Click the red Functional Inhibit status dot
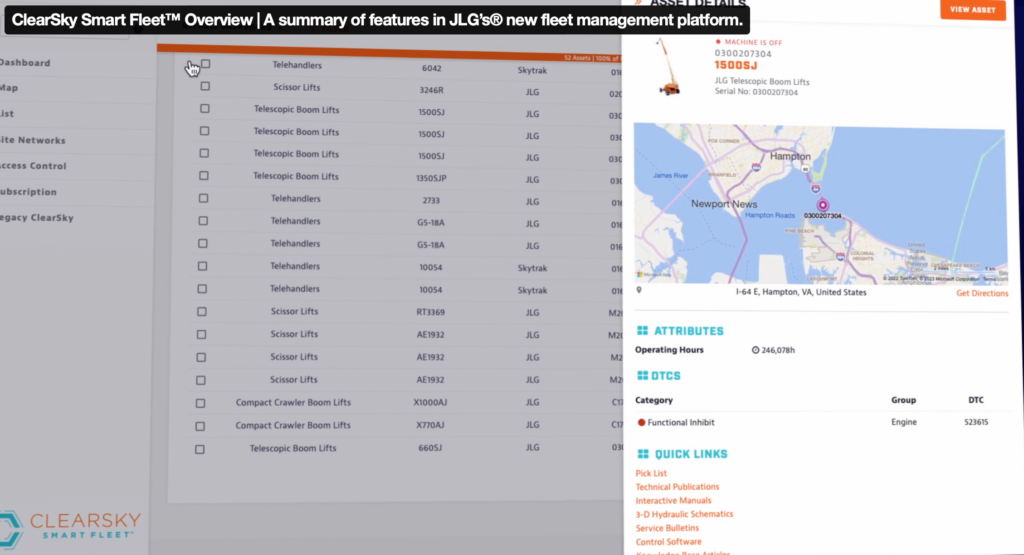The height and width of the screenshot is (555, 1024). [641, 423]
